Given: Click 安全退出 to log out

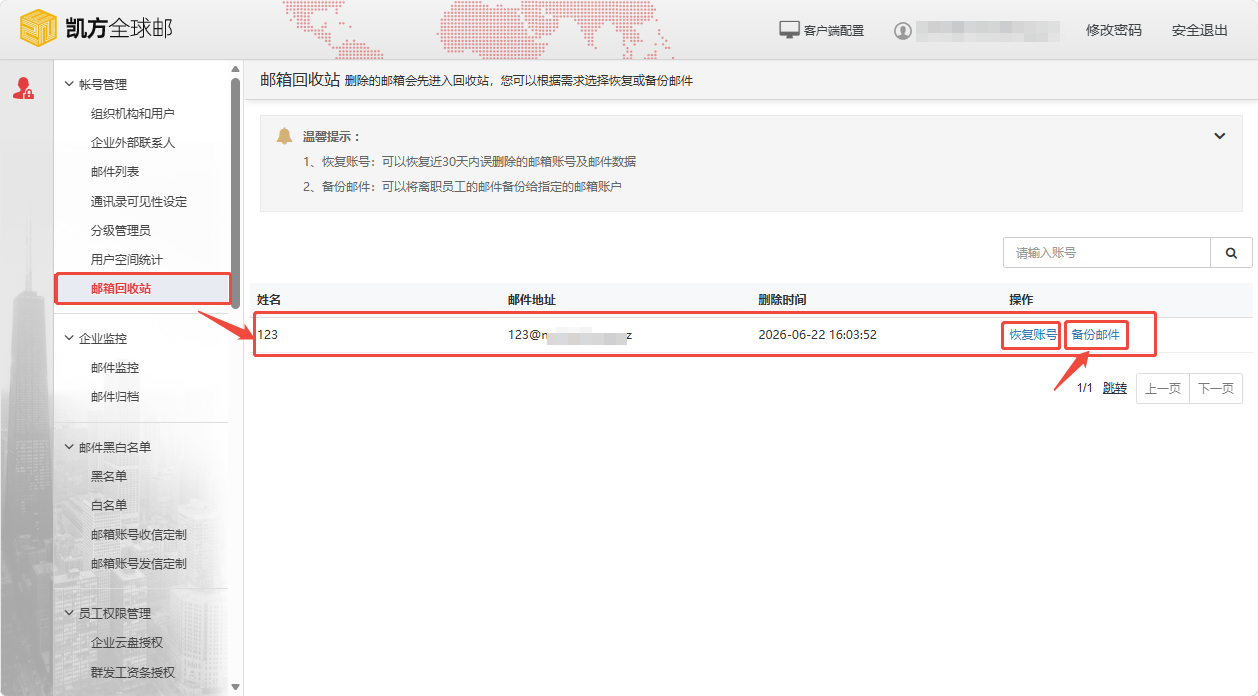Looking at the screenshot, I should (x=1200, y=31).
